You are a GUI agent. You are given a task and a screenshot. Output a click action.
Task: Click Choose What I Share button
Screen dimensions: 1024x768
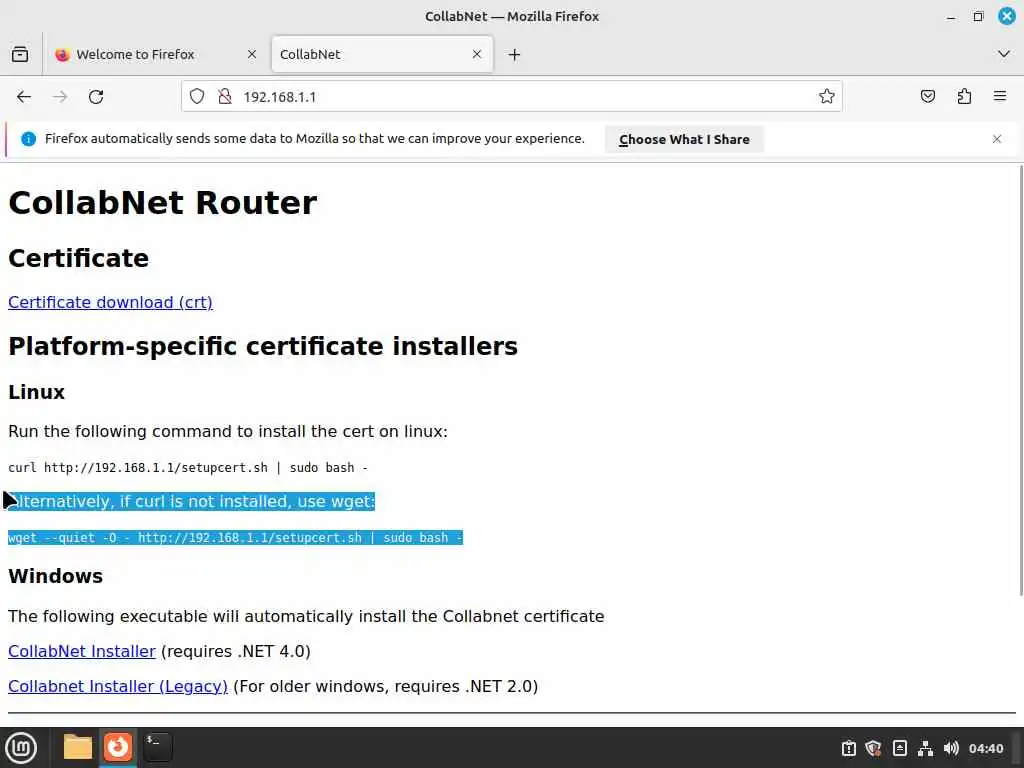click(x=684, y=139)
